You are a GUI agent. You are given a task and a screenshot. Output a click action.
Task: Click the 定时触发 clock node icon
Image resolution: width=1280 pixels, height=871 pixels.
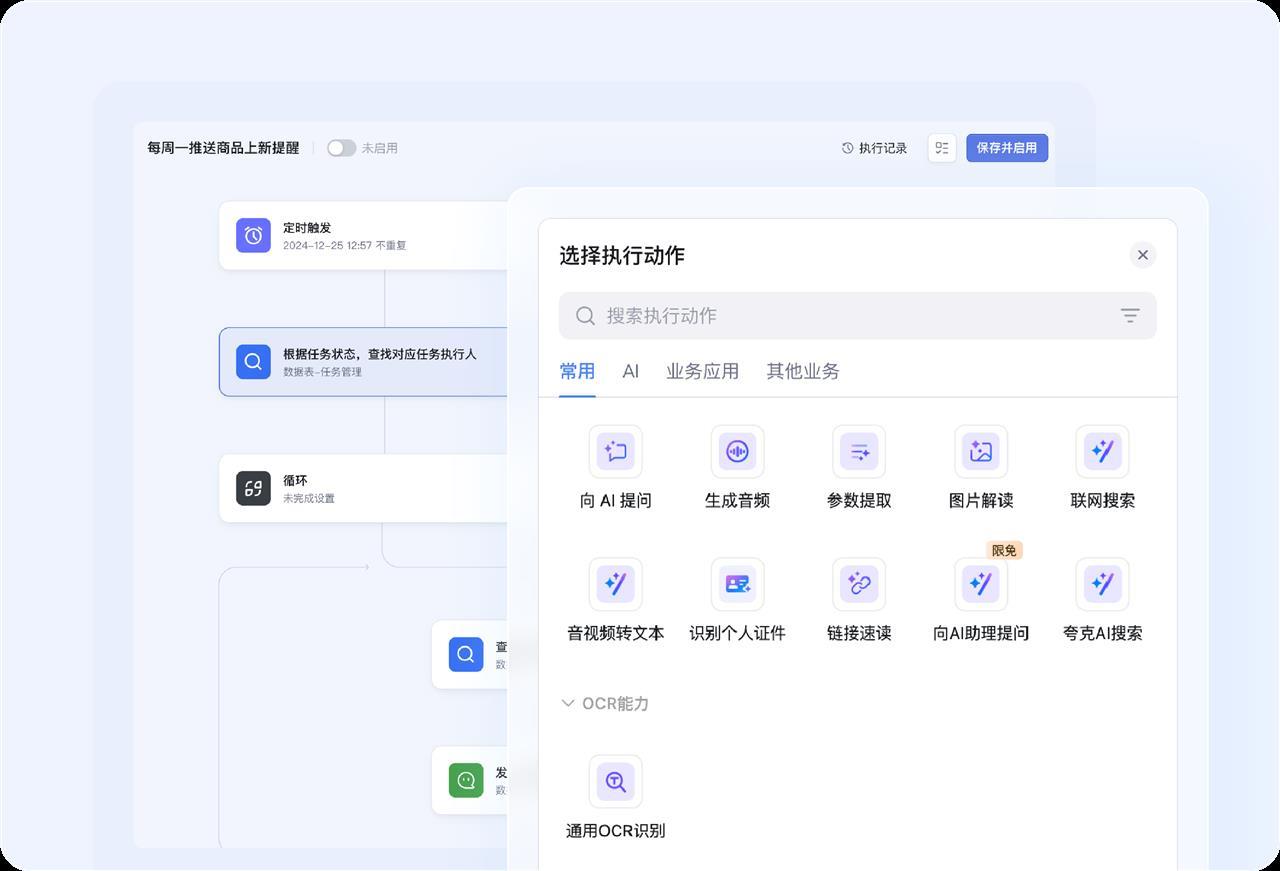coord(253,234)
